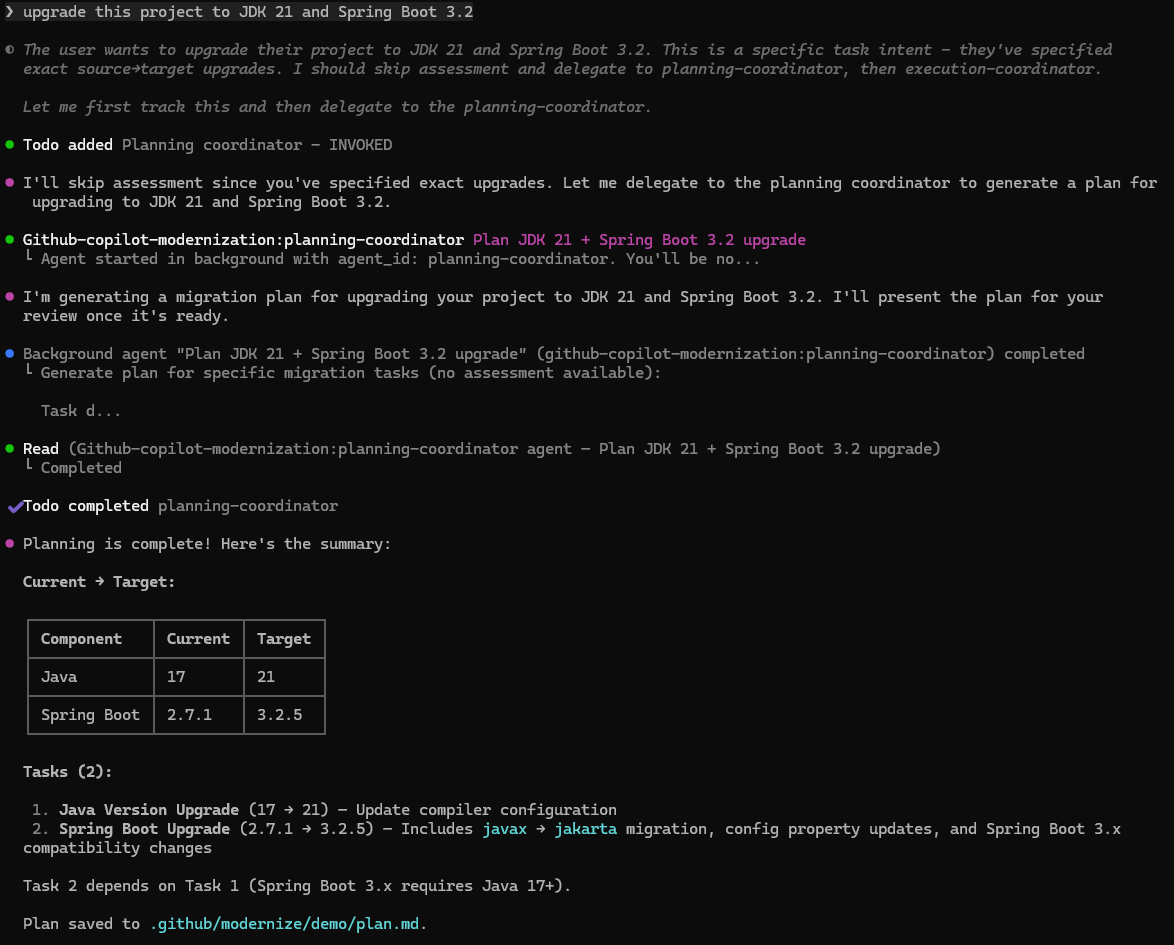Click the cyan 'jakarta' keyword
Viewport: 1174px width, 945px height.
(586, 829)
